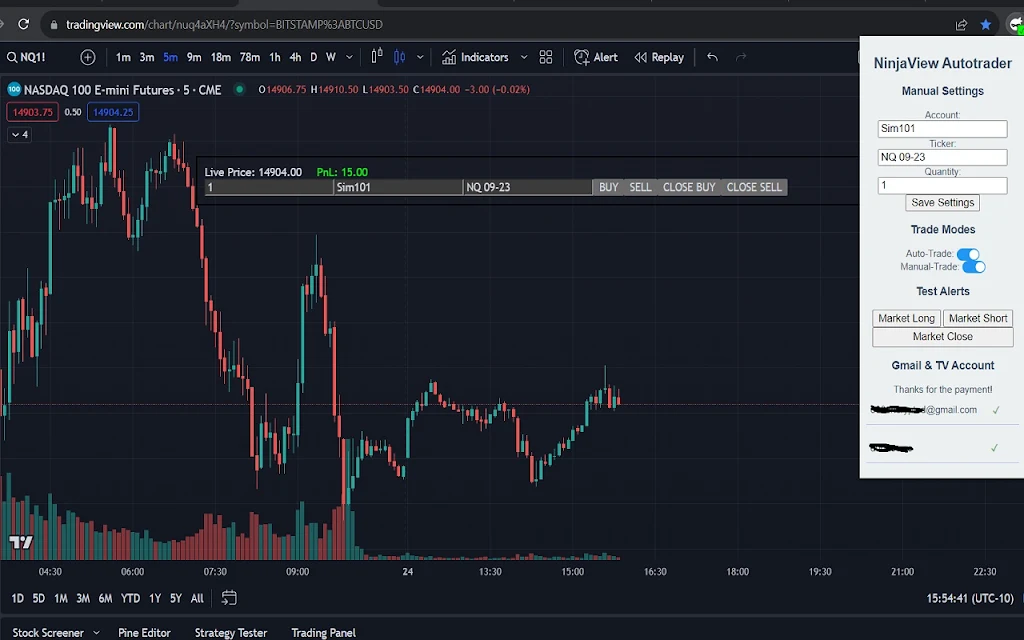Image resolution: width=1024 pixels, height=640 pixels.
Task: Click the Ticker input in NinjaView panel
Action: pyautogui.click(x=942, y=157)
